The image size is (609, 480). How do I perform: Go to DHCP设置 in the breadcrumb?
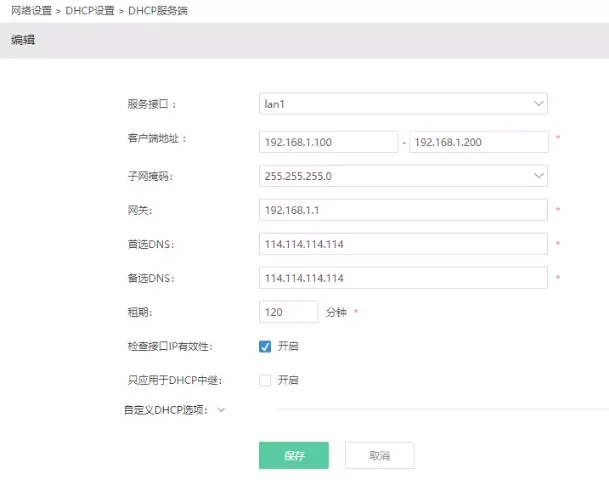click(x=90, y=10)
